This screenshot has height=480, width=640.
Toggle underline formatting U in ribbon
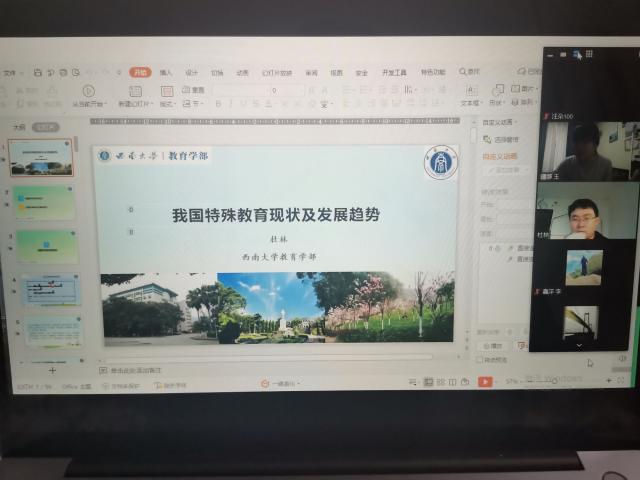243,104
